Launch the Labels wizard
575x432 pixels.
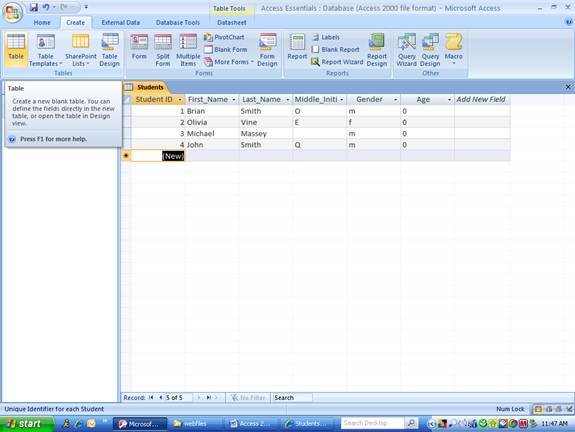[x=326, y=37]
